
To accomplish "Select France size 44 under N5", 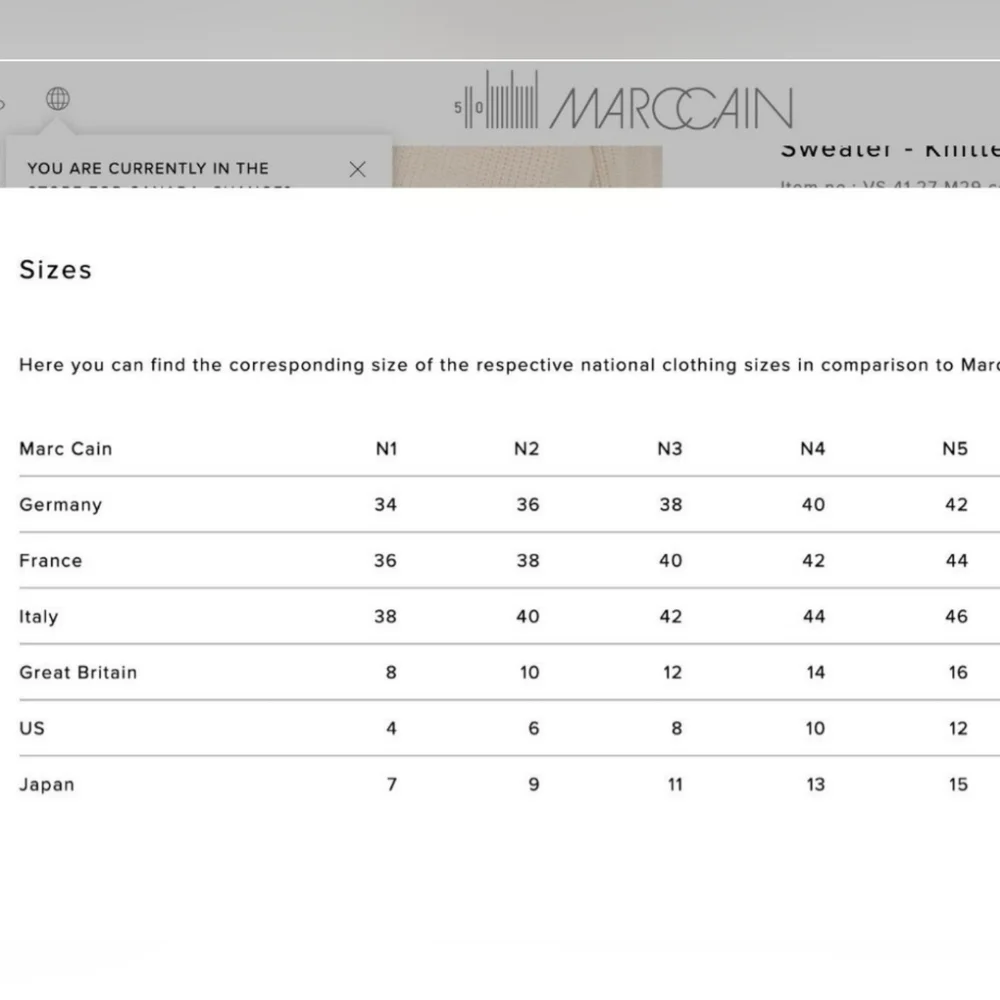I will point(957,561).
